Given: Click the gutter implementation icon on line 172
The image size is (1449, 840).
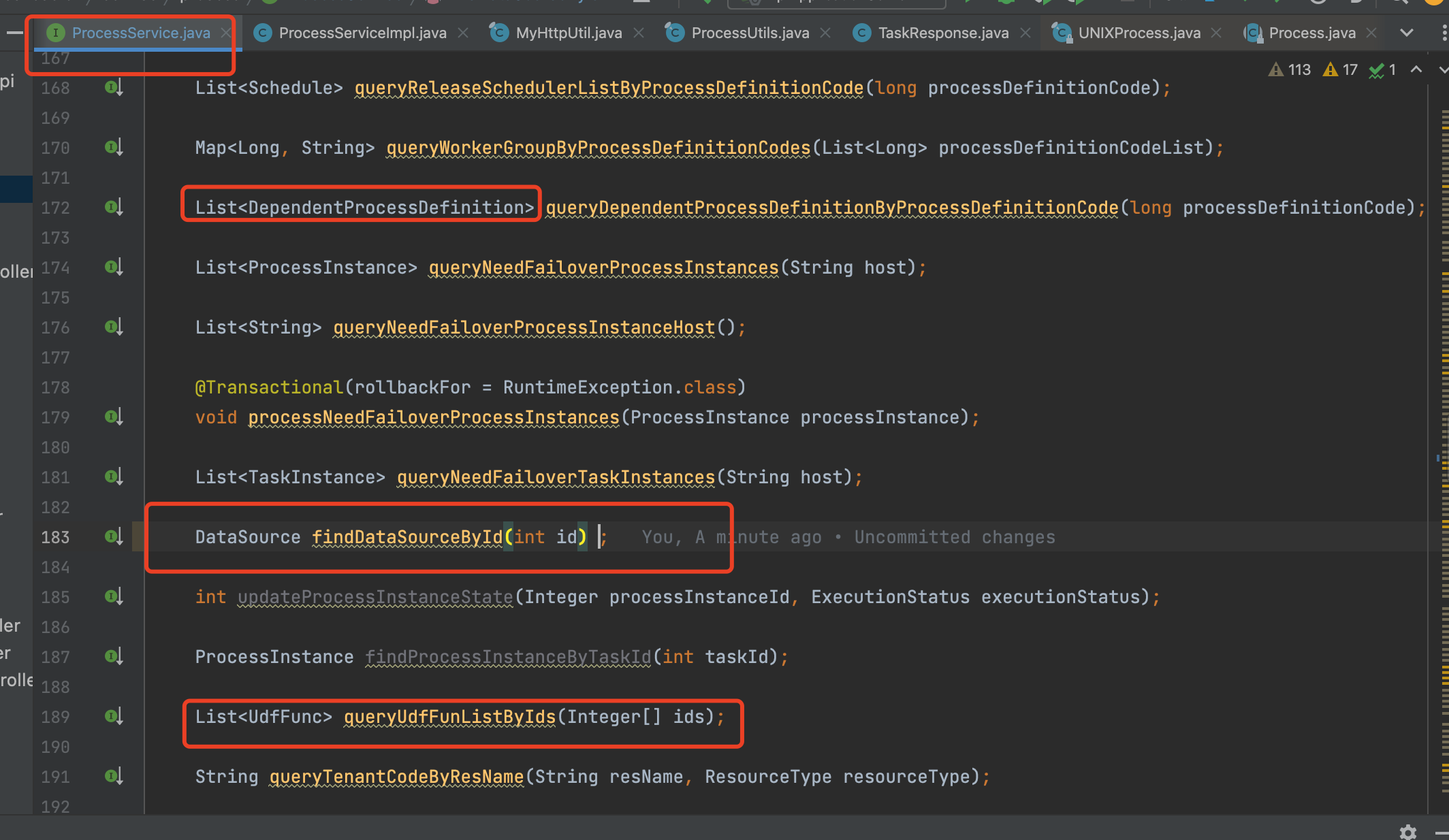Looking at the screenshot, I should [x=113, y=207].
